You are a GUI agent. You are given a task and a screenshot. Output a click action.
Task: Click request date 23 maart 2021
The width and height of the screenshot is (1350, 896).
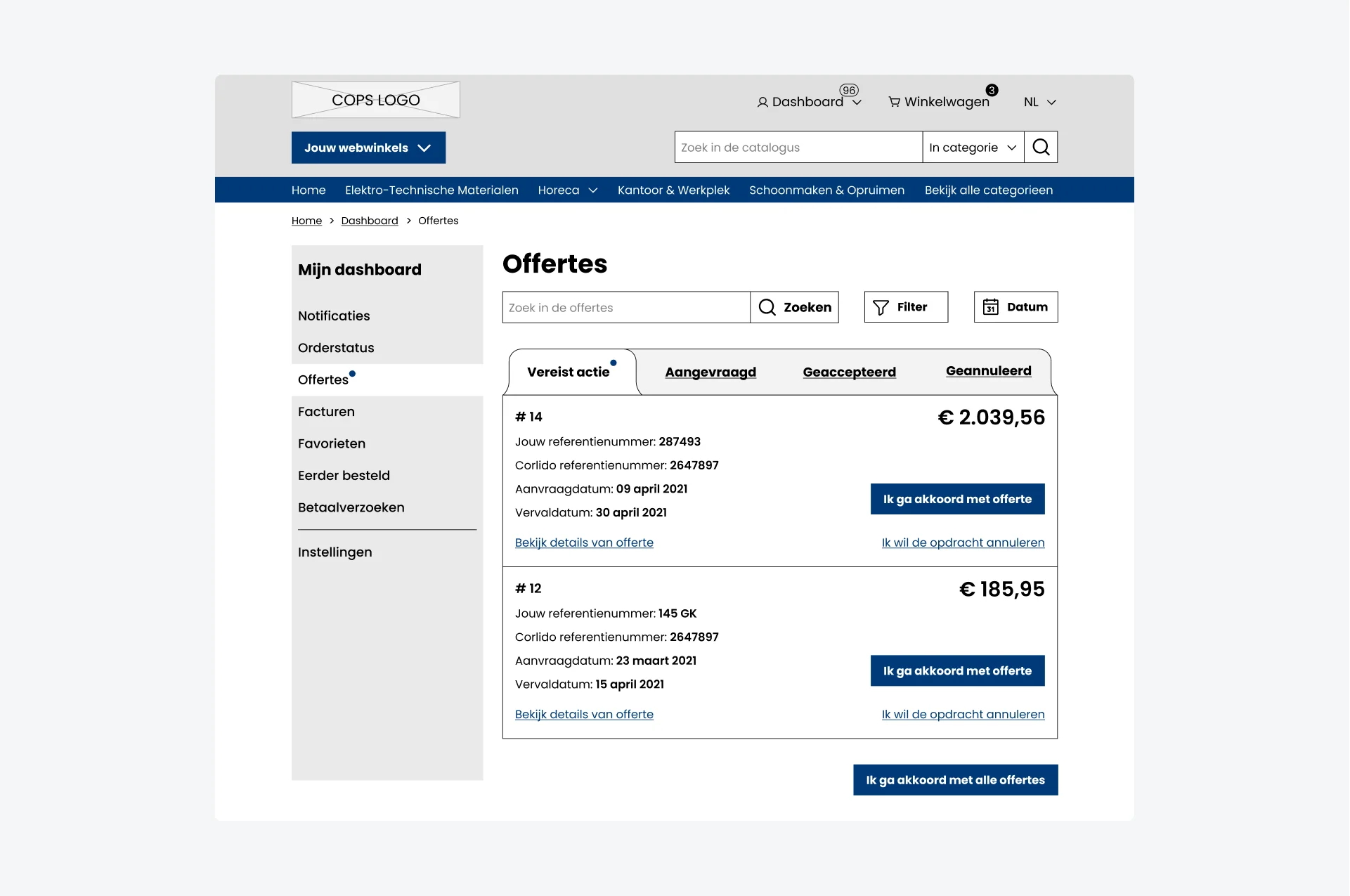[x=656, y=661]
